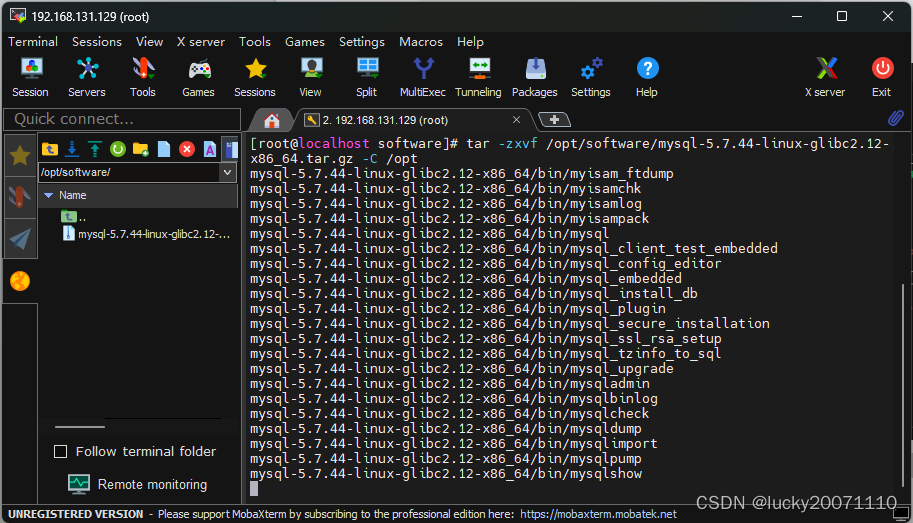Click the /opt/software/ path field
The image size is (913, 523).
pyautogui.click(x=130, y=172)
